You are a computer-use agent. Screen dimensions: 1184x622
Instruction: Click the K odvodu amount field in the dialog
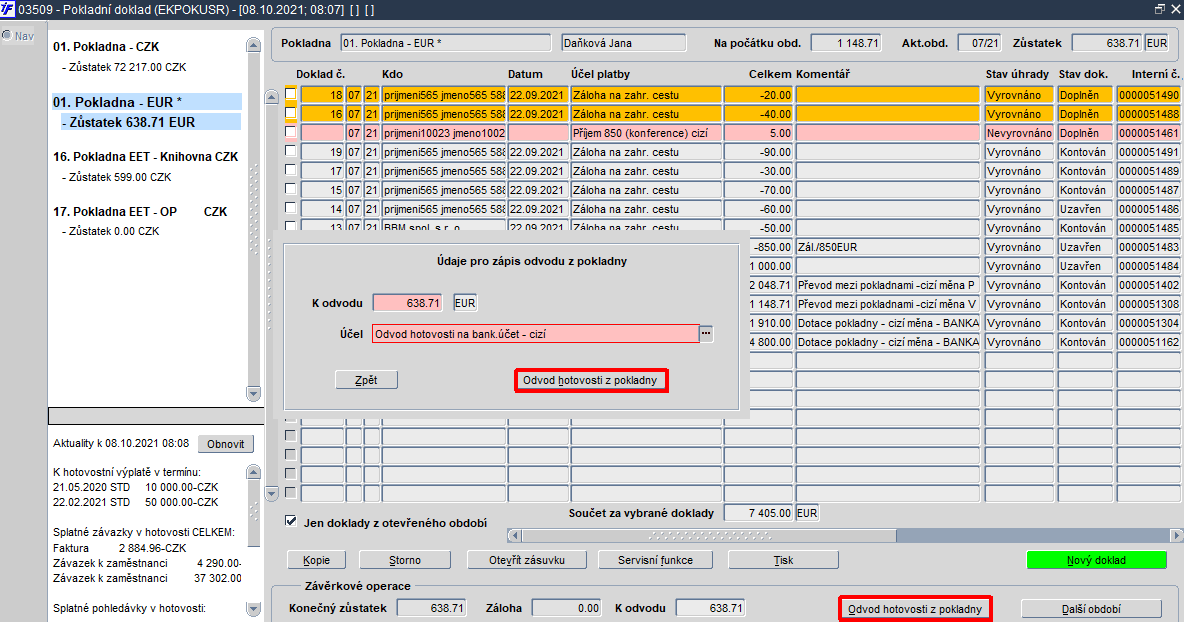tap(408, 303)
